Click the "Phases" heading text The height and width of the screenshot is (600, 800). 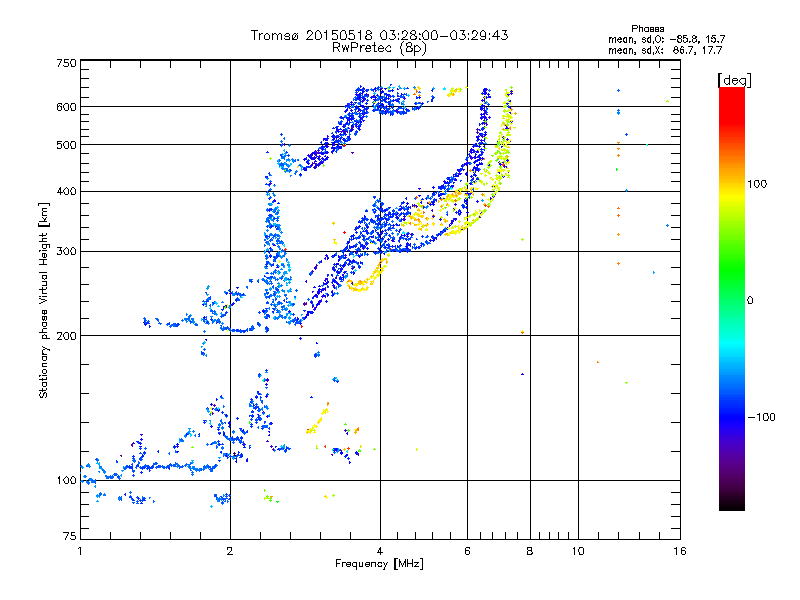tap(647, 29)
